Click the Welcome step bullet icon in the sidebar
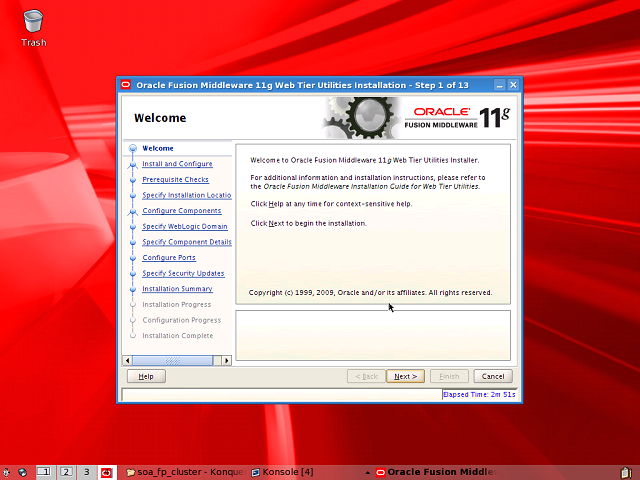This screenshot has width=640, height=480. (x=133, y=148)
